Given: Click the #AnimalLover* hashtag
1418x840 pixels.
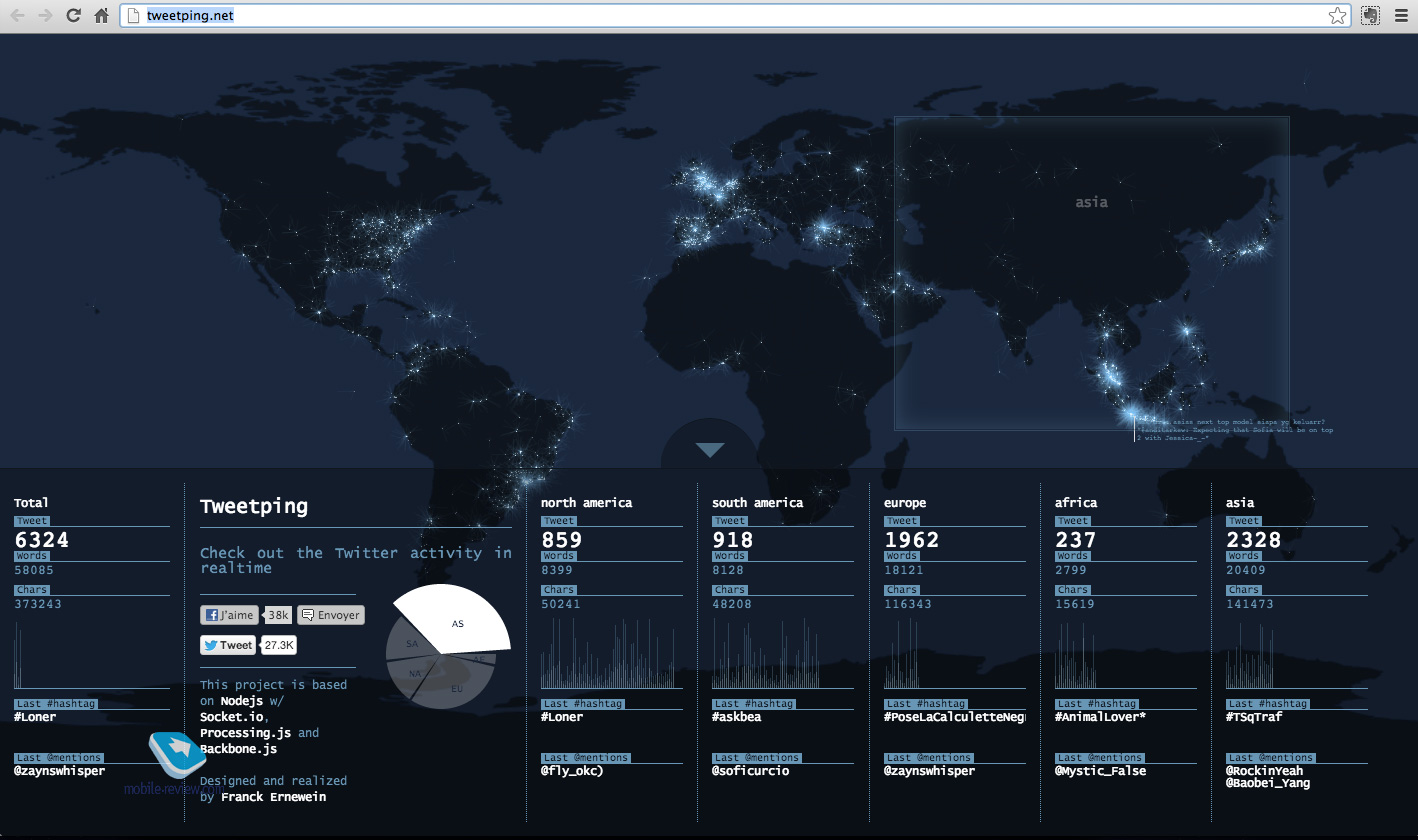Looking at the screenshot, I should pos(1101,717).
